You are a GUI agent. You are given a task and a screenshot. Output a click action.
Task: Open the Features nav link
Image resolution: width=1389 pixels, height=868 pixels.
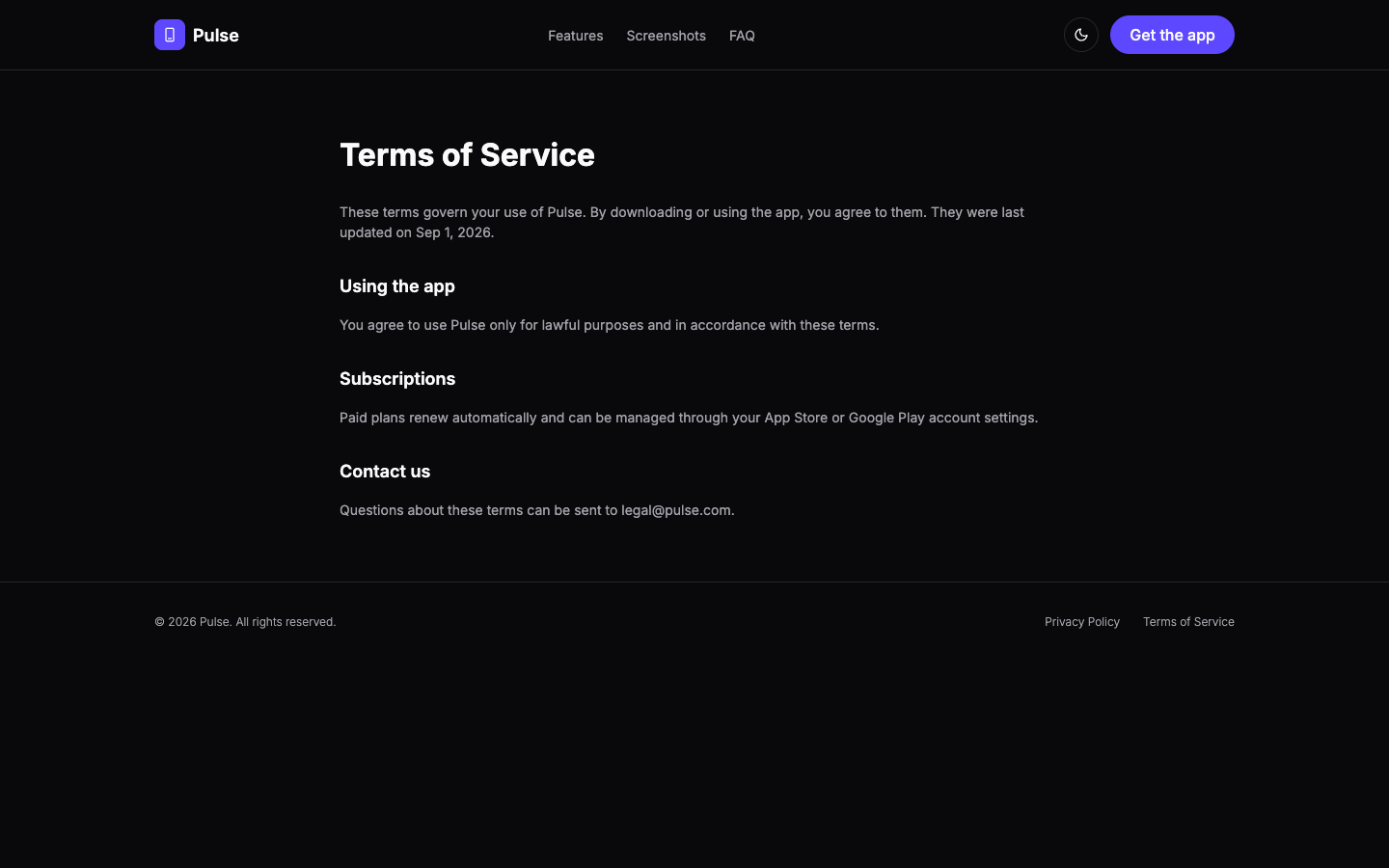[x=576, y=36]
